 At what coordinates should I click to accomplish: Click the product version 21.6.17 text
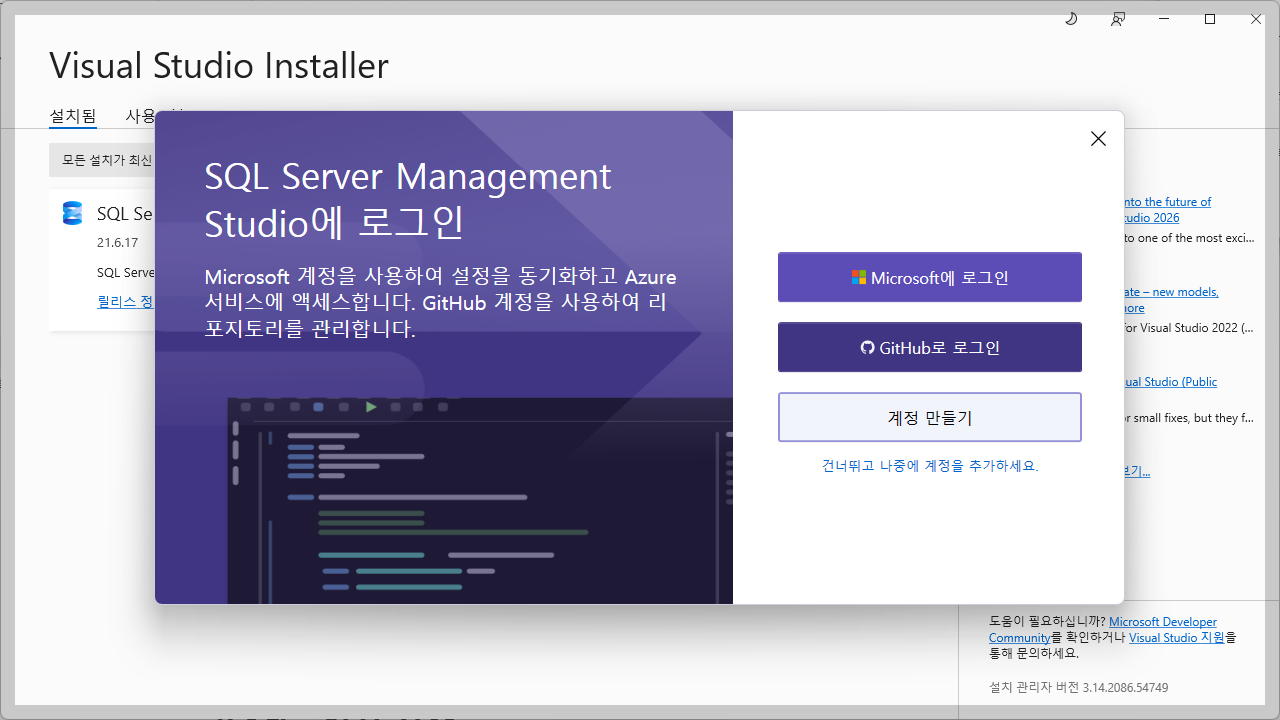(118, 242)
